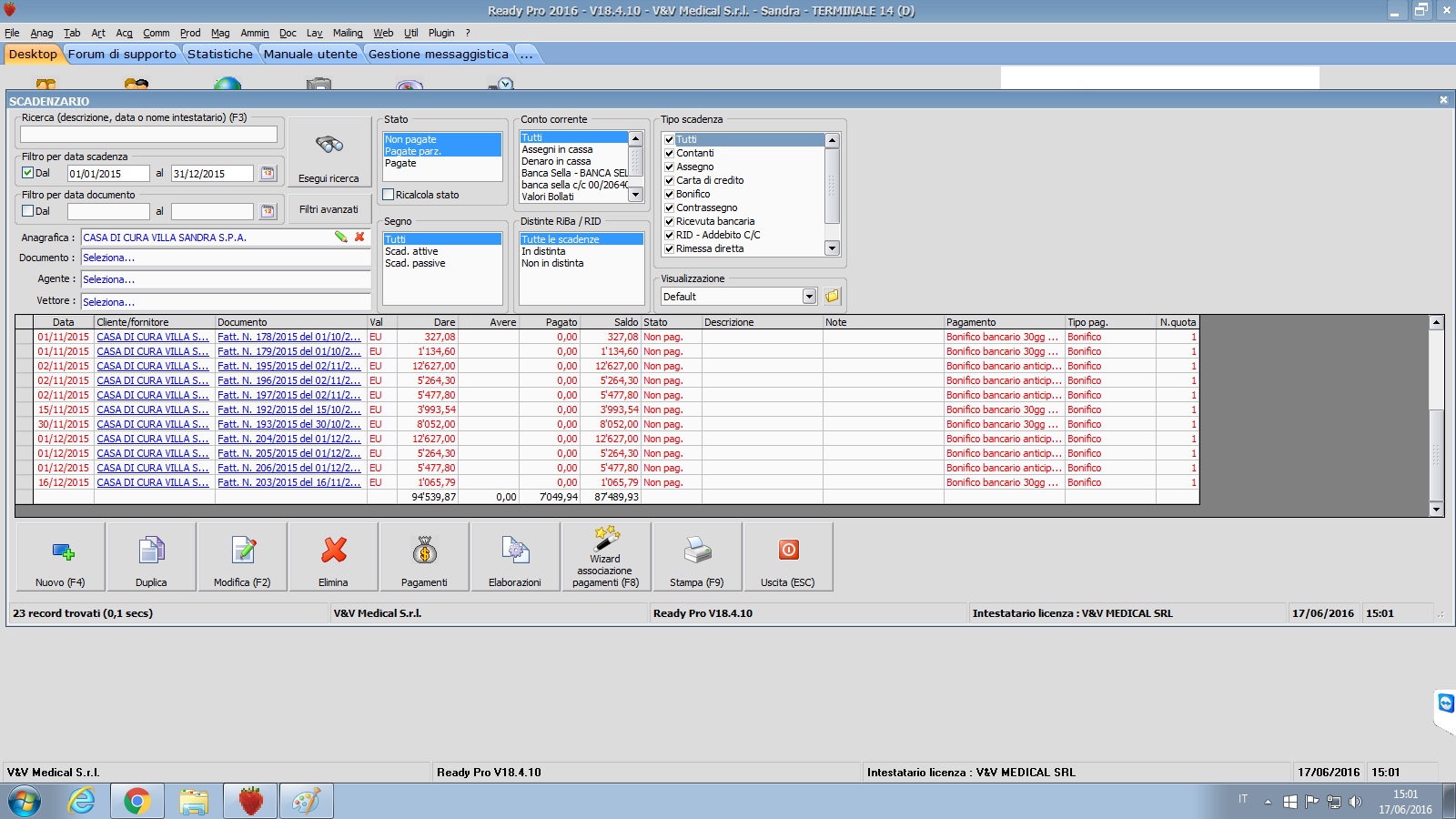Click the green edit icon in Anagrafica field

pos(341,237)
